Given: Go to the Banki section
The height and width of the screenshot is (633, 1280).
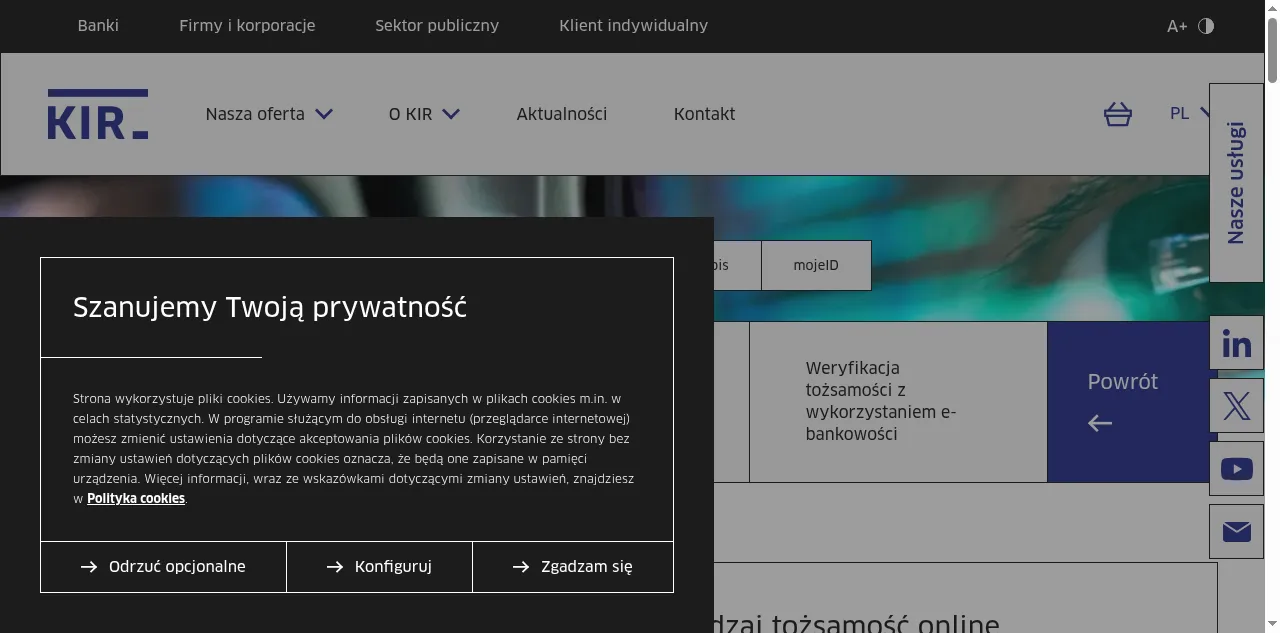Looking at the screenshot, I should click(x=98, y=26).
